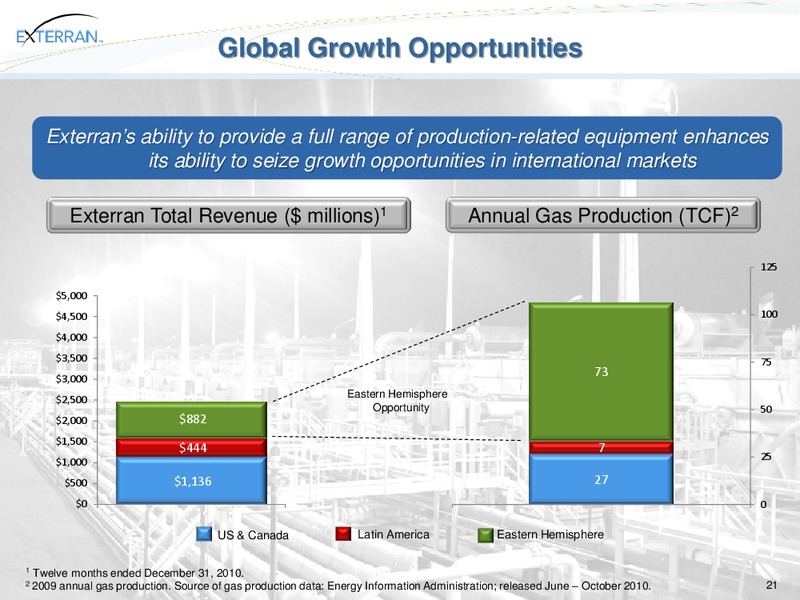Screen dimensions: 800x600
Task: Click the 100 gas production axis label
Action: click(x=769, y=314)
